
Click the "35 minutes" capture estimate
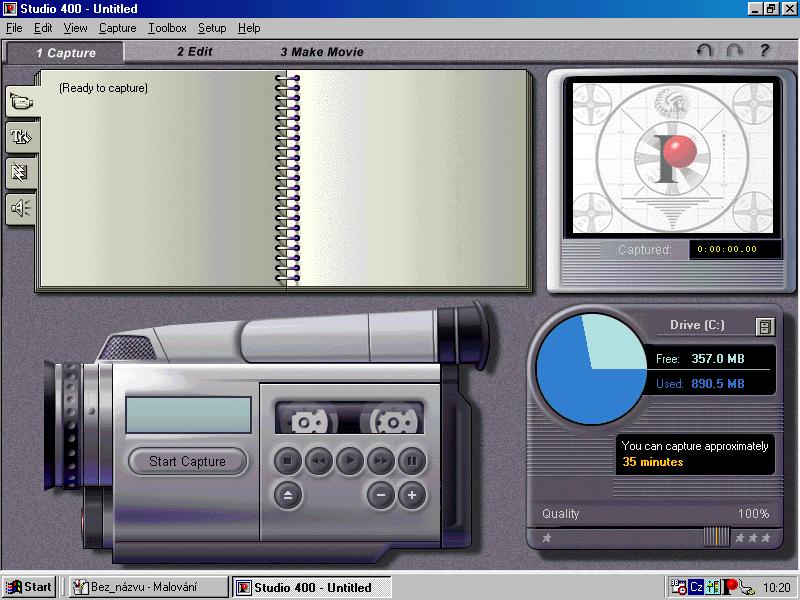[653, 462]
